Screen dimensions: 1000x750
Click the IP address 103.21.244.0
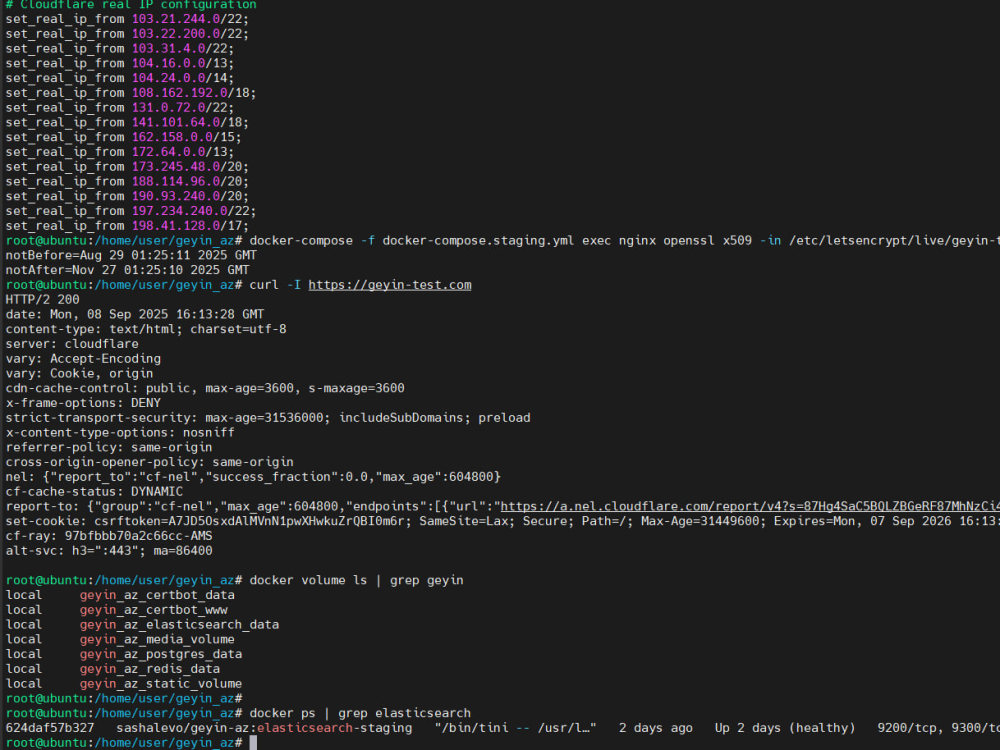[176, 19]
